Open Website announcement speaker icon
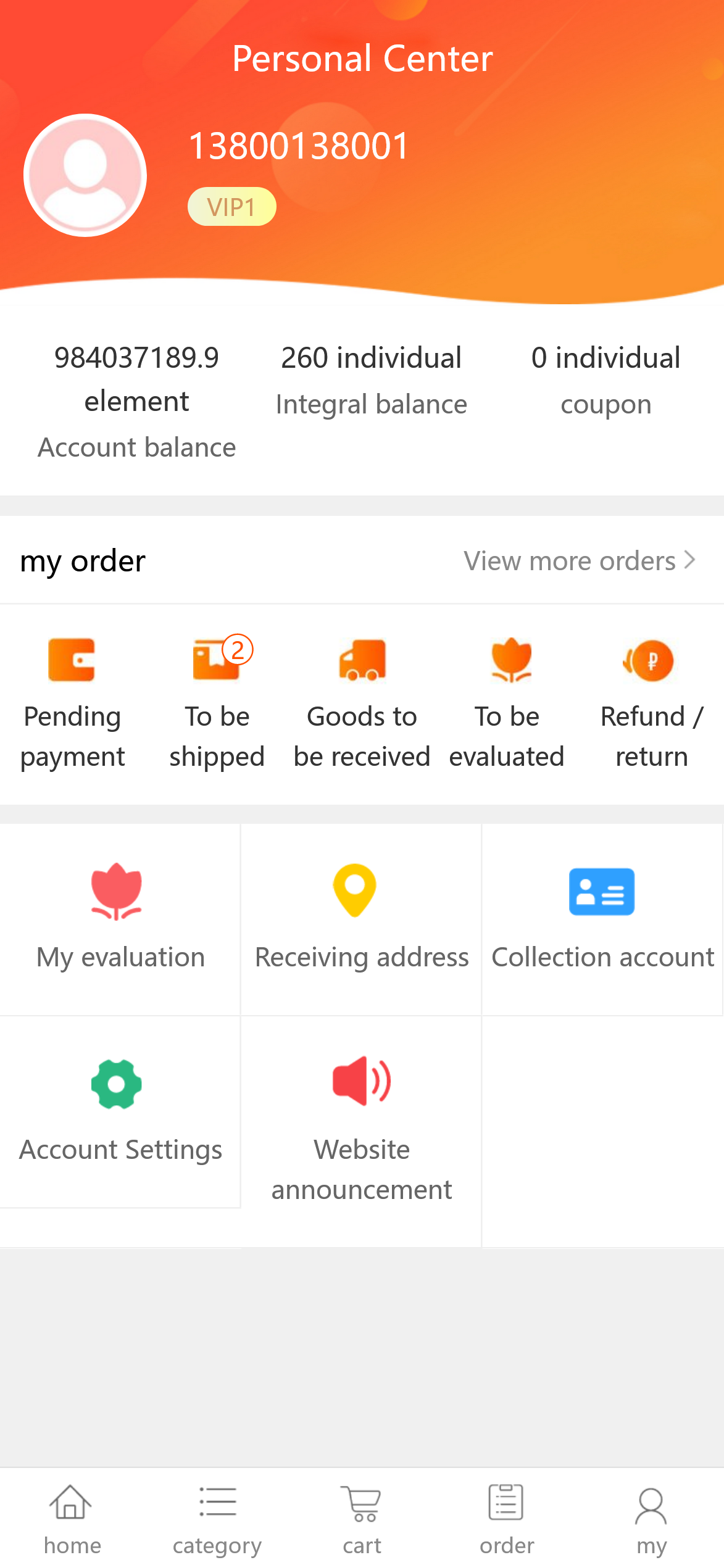Screen dimensions: 724x1568 tap(361, 1081)
